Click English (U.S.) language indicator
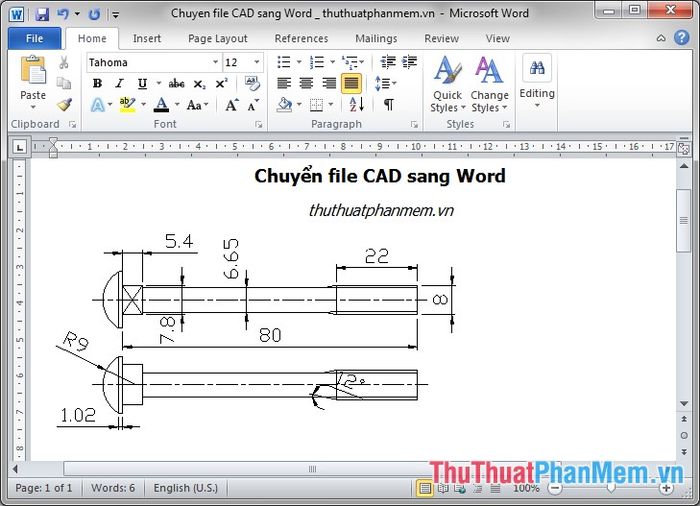Image resolution: width=700 pixels, height=506 pixels. (186, 488)
